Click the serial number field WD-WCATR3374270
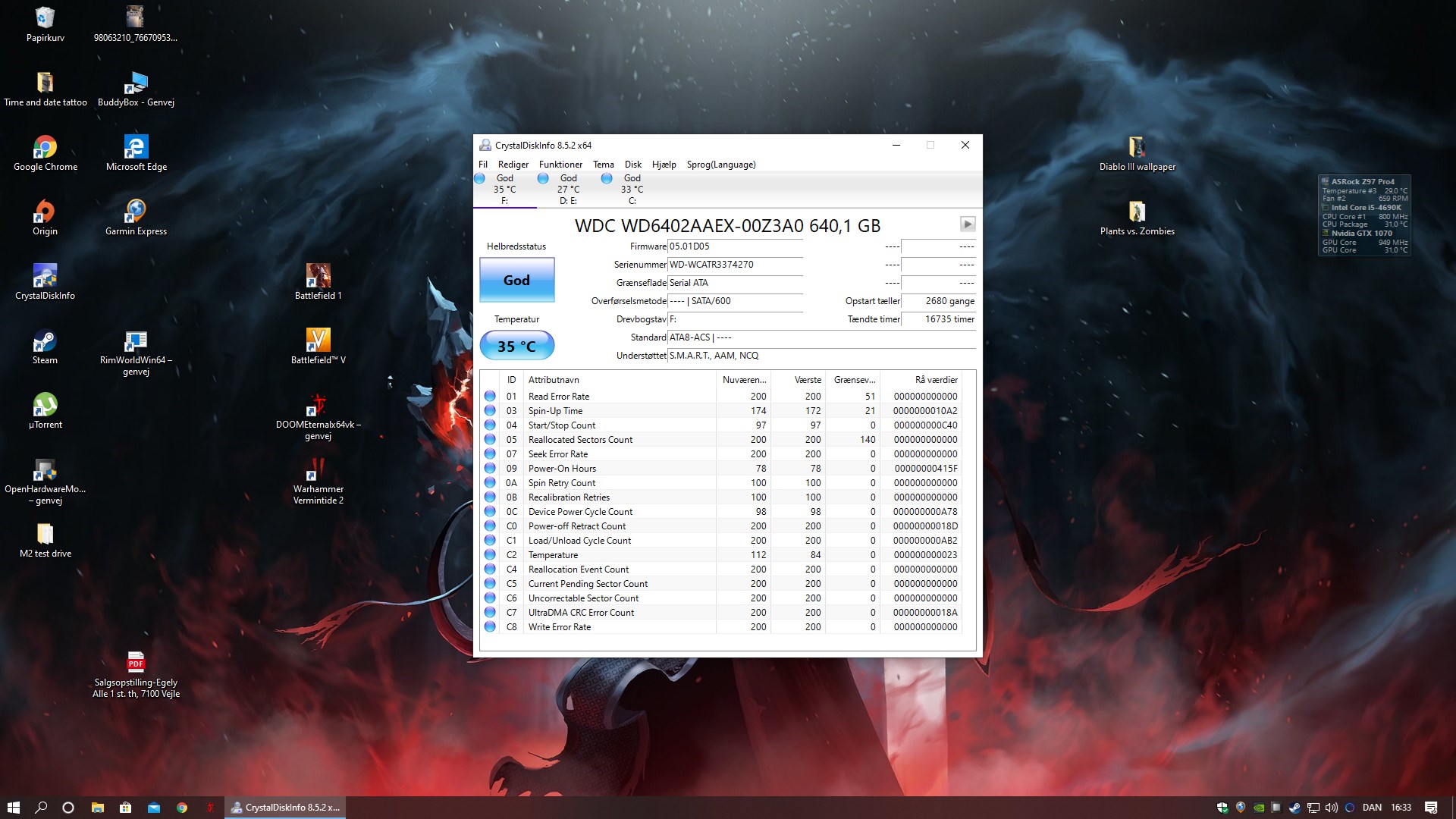Viewport: 1456px width, 819px height. click(735, 265)
